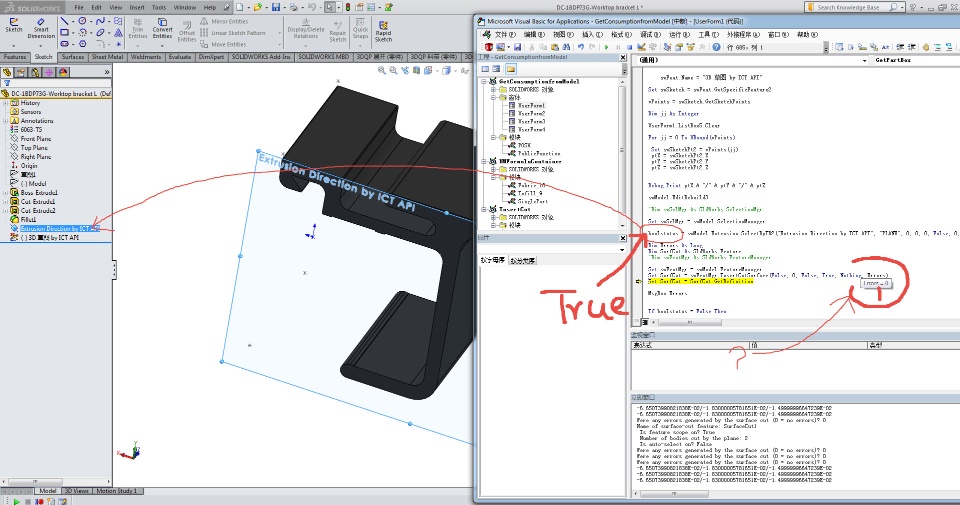The height and width of the screenshot is (505, 960).
Task: Open the SolidWorks Tools menu
Action: coord(159,8)
